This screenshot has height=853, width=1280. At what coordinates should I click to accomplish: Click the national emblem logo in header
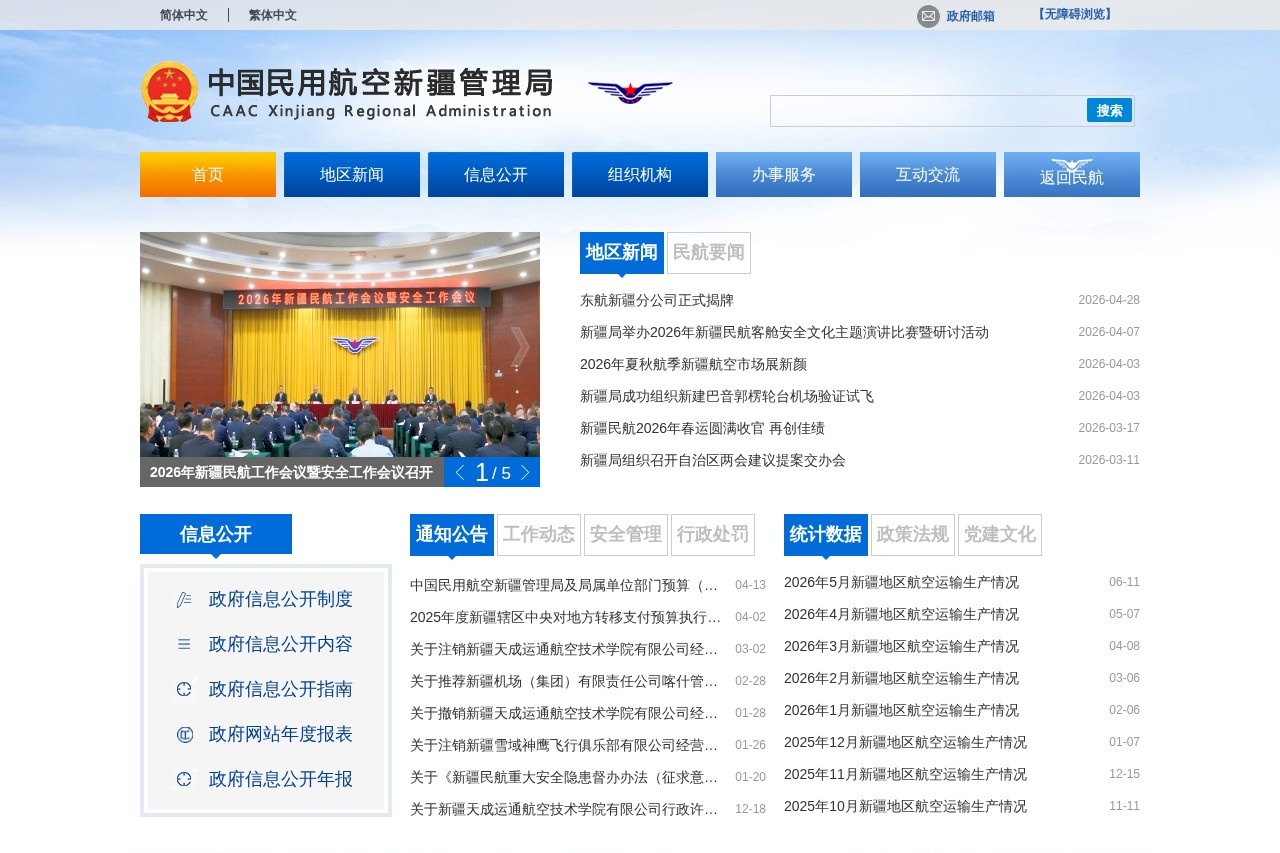tap(169, 92)
